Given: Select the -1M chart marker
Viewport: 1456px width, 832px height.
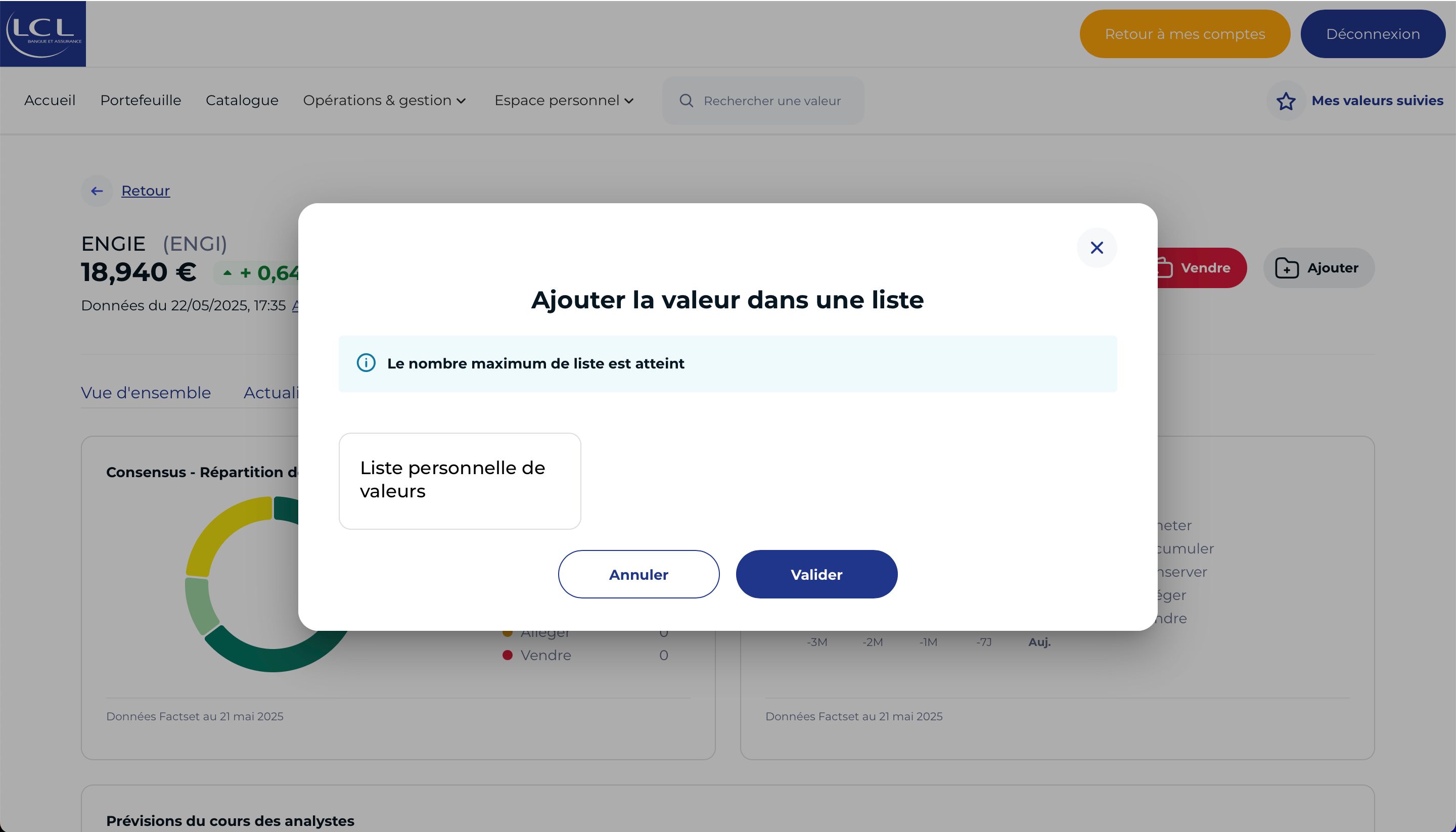Looking at the screenshot, I should [x=928, y=642].
